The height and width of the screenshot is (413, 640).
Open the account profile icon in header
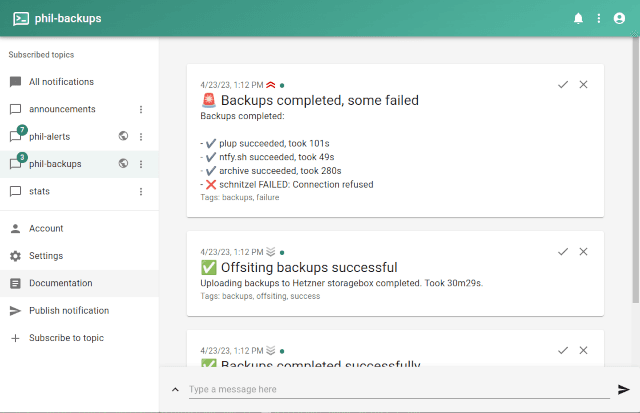[x=619, y=18]
